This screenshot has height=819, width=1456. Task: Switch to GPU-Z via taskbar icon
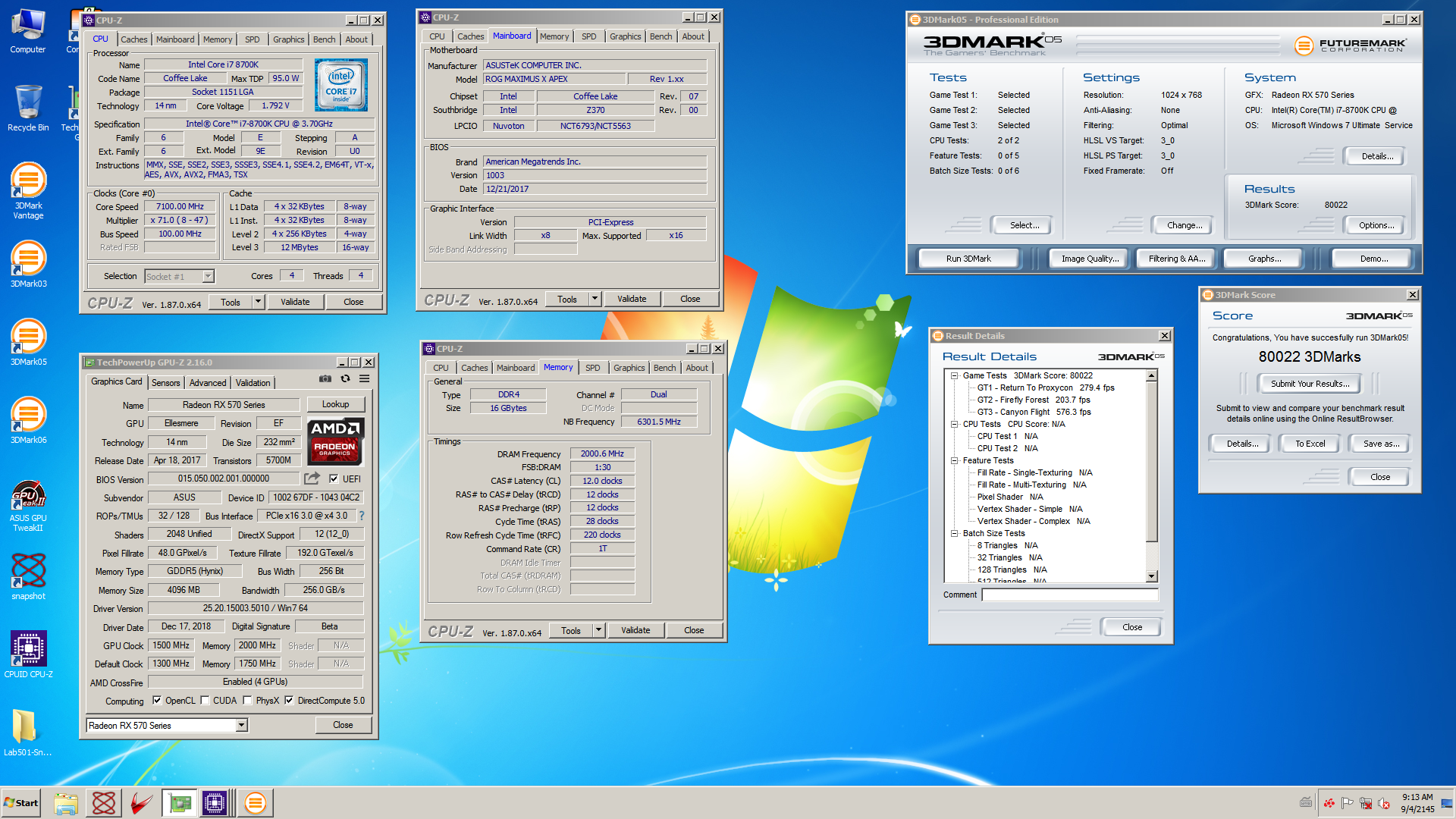[180, 803]
